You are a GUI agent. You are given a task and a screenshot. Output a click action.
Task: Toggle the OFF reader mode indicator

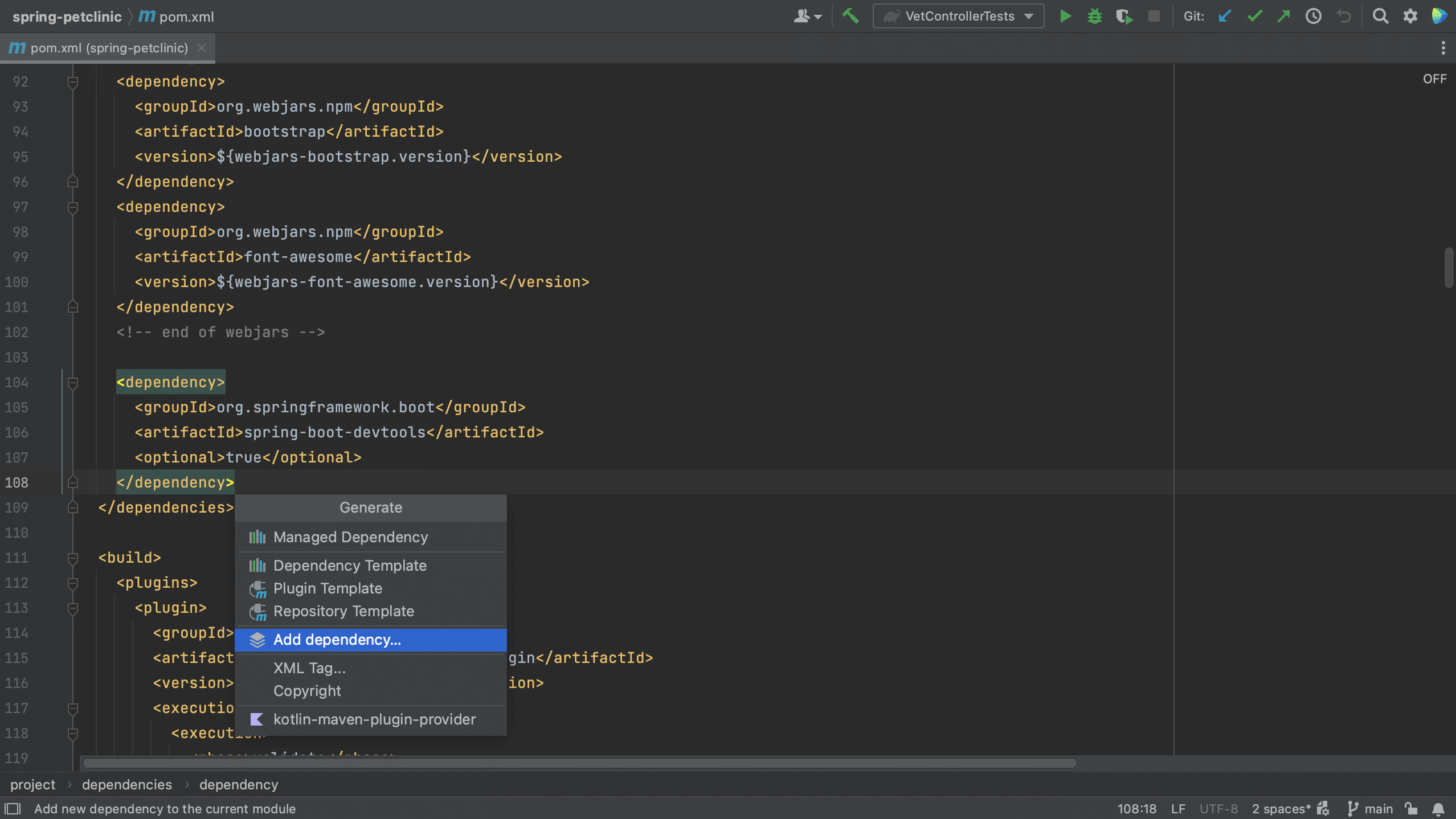(1434, 79)
